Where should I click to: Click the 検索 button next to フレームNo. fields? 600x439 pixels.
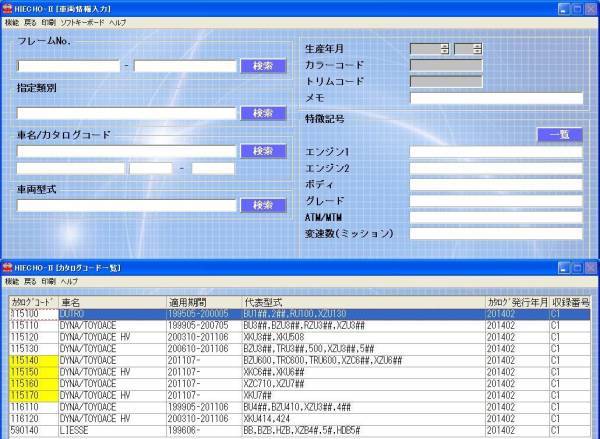click(x=263, y=66)
